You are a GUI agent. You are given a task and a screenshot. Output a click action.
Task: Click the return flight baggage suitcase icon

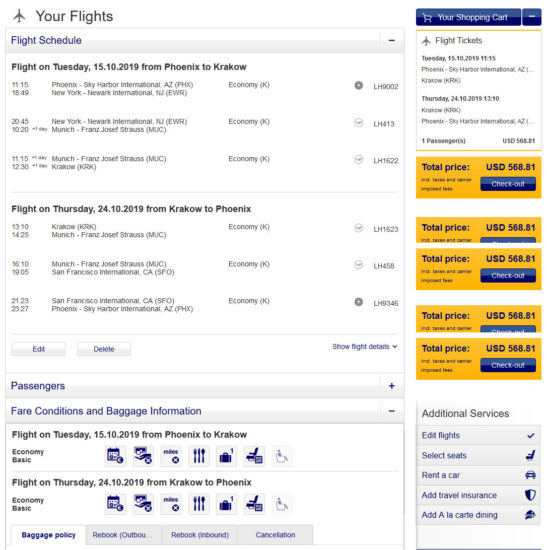point(226,504)
